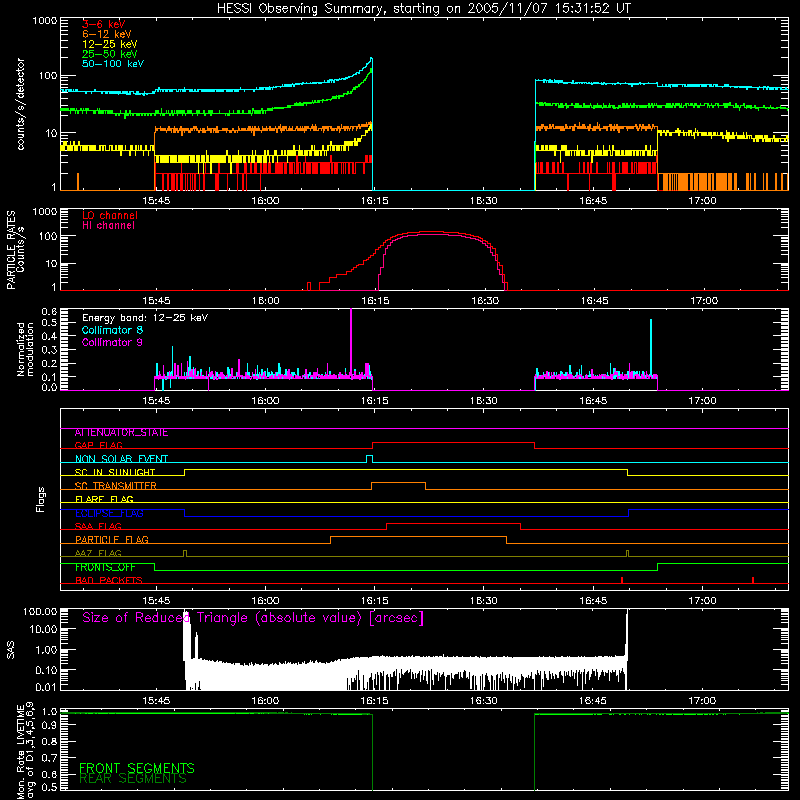This screenshot has width=800, height=800.
Task: Select the orange 6-12 keV legend entry
Action: (x=107, y=34)
